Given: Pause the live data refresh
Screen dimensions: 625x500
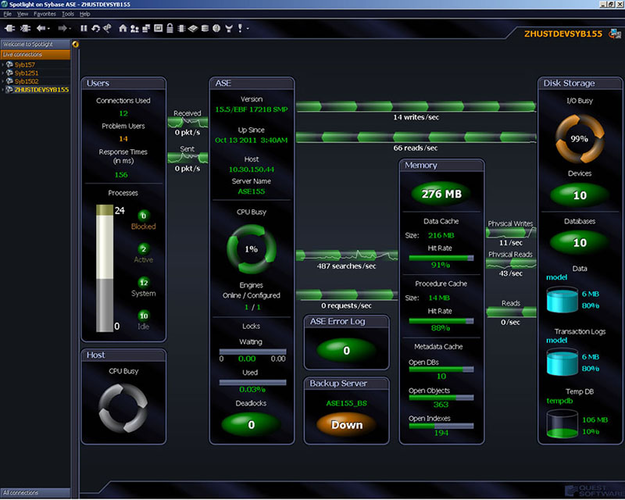Looking at the screenshot, I should tap(84, 28).
